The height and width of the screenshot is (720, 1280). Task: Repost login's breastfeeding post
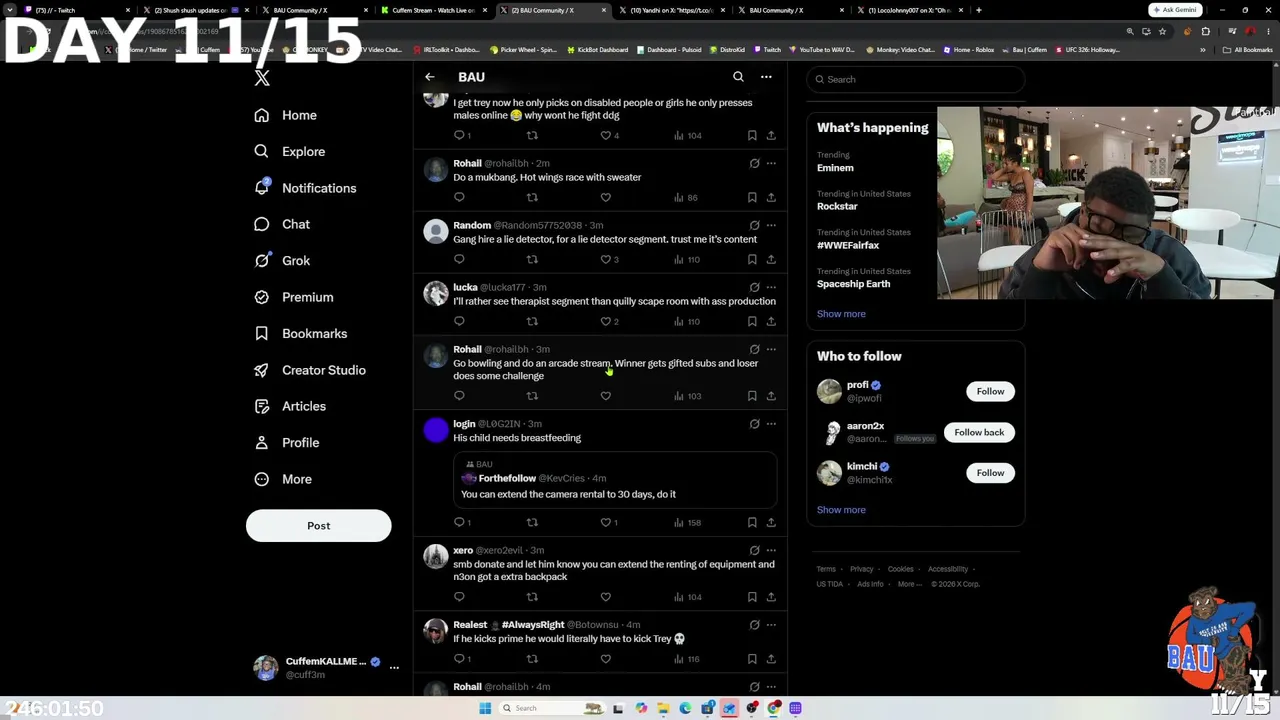[x=532, y=523]
